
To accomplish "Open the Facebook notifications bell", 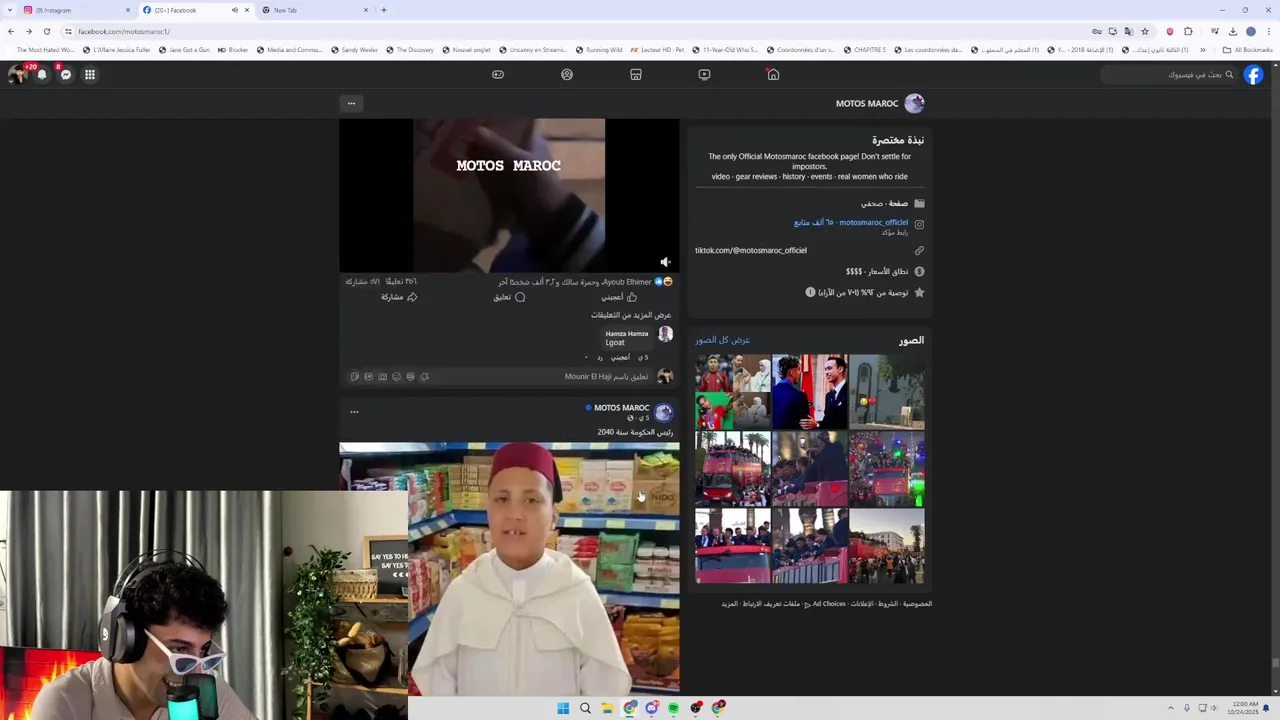I will (x=42, y=74).
